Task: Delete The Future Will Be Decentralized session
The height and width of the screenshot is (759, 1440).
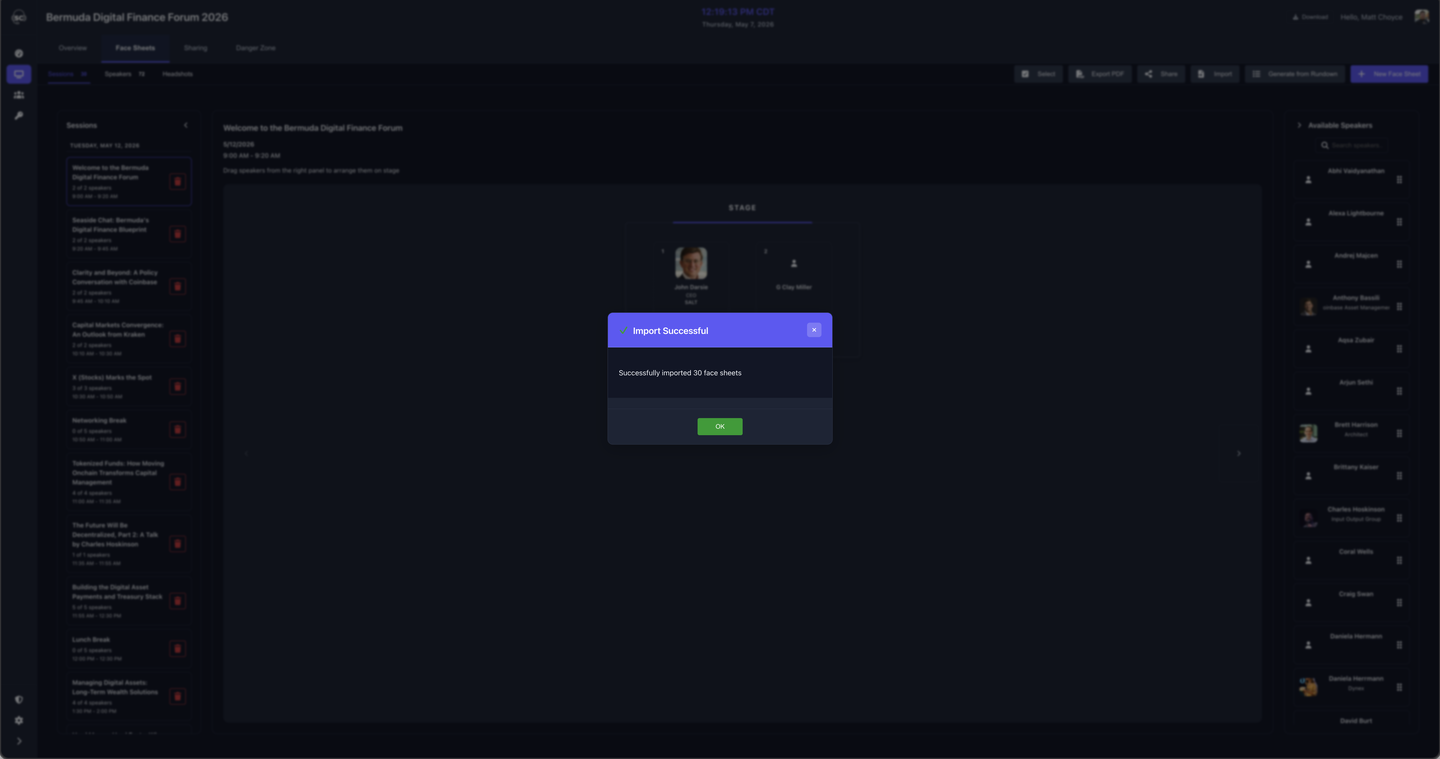Action: [x=177, y=544]
